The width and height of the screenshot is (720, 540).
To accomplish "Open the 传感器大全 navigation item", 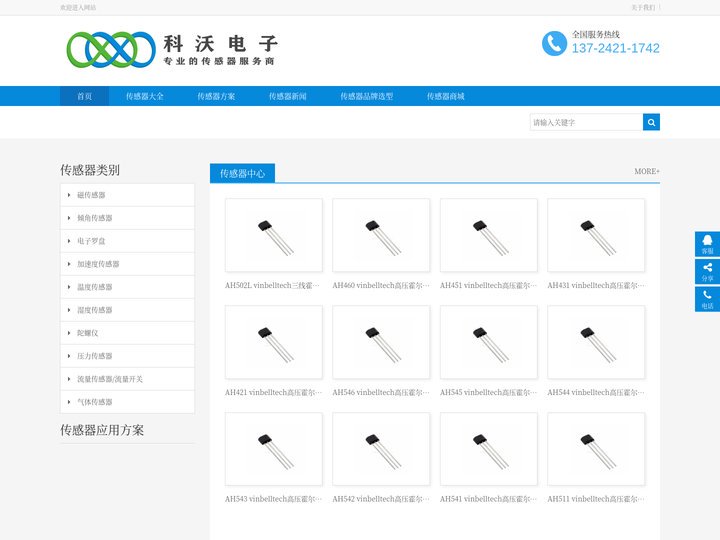I will click(145, 96).
